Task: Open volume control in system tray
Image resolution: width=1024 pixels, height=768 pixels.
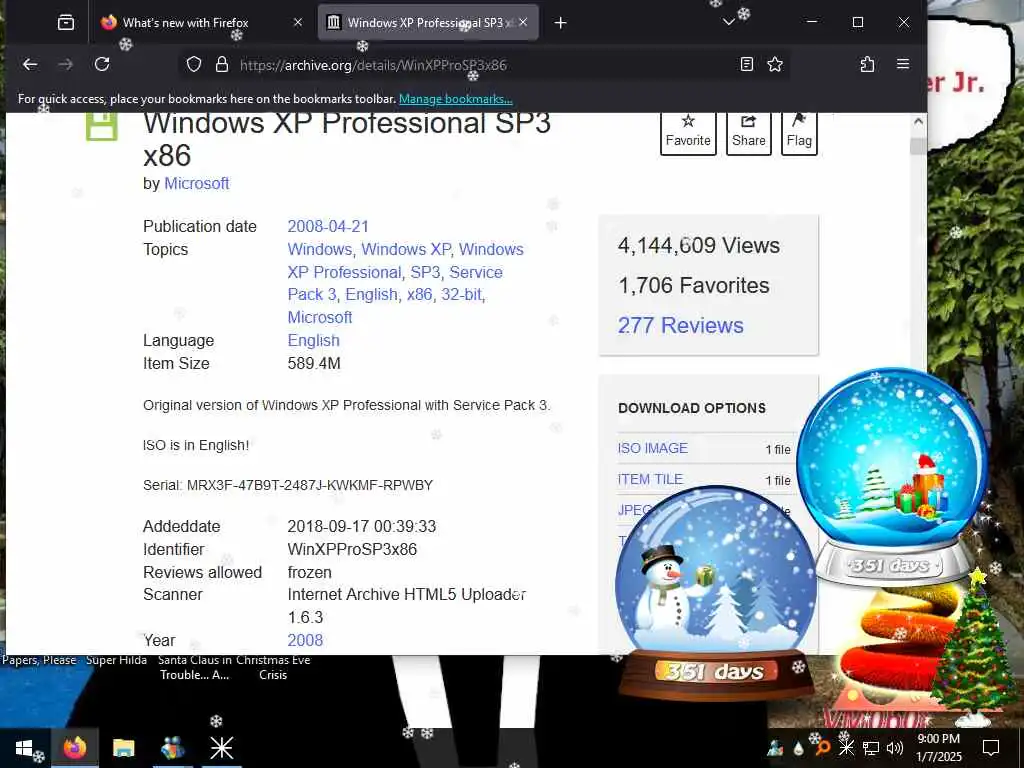Action: click(x=895, y=748)
